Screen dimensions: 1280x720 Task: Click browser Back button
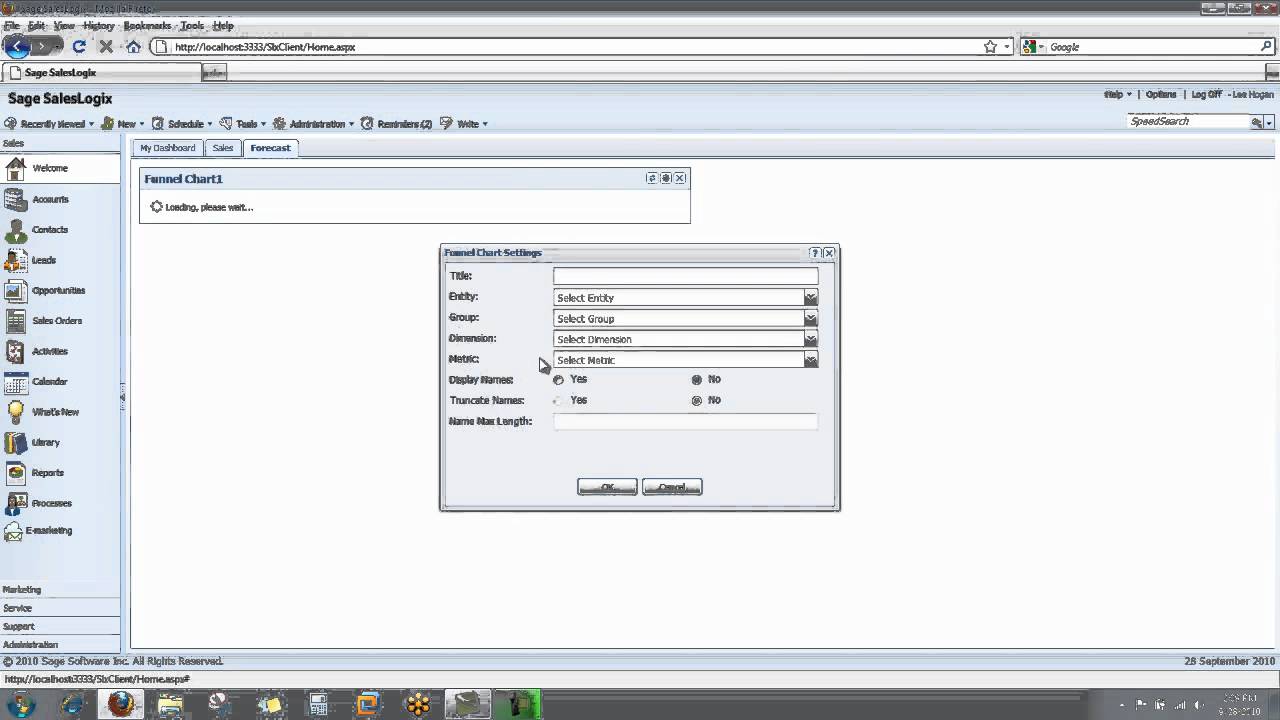(x=17, y=46)
